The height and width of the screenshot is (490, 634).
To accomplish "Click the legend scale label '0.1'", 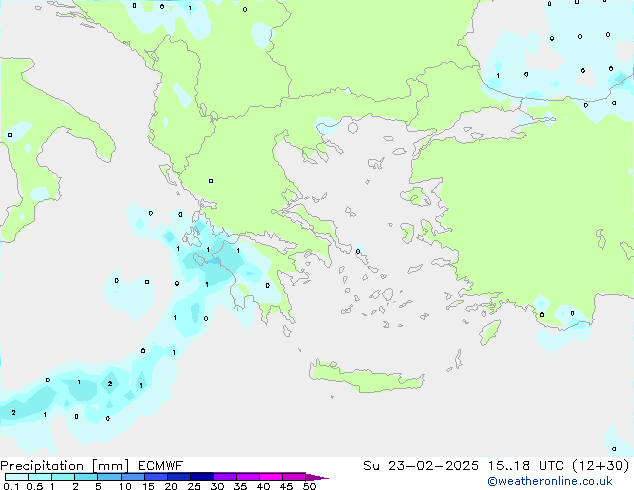I will tap(11, 486).
